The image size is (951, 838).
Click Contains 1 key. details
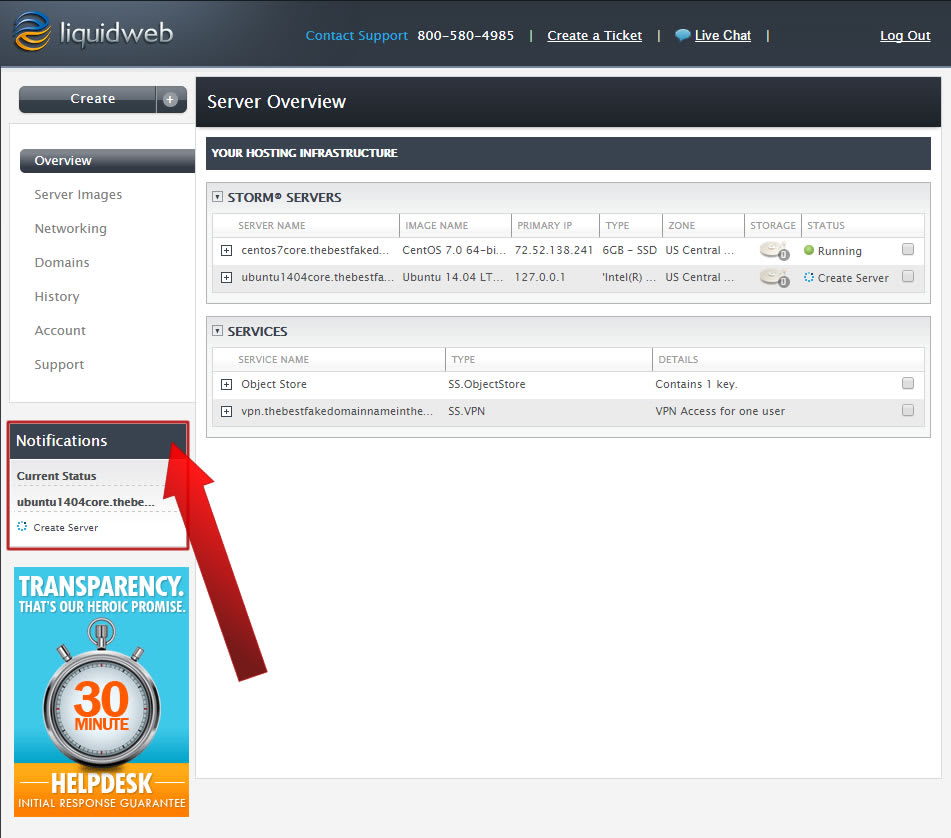pyautogui.click(x=696, y=384)
